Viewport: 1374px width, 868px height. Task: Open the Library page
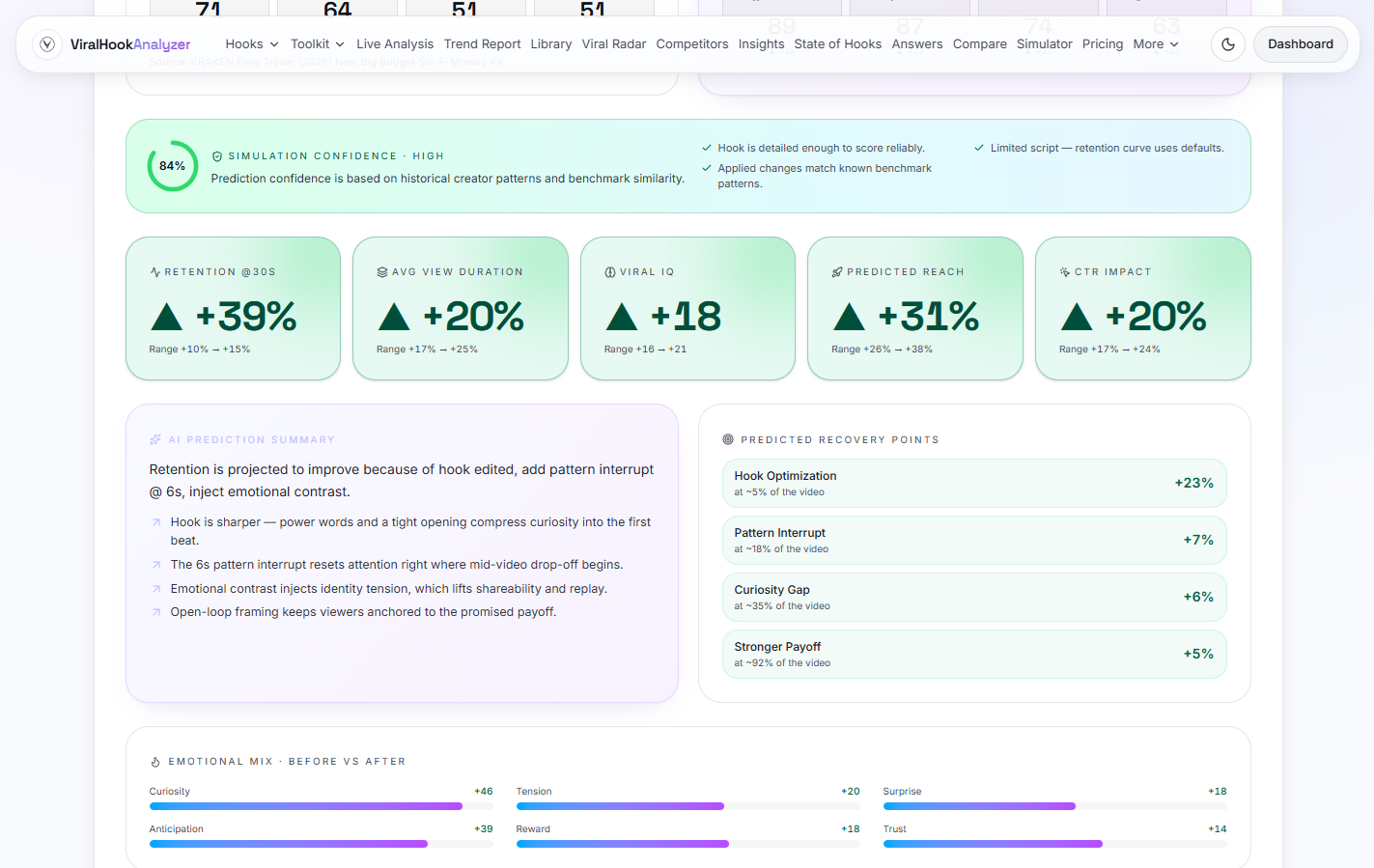[550, 44]
